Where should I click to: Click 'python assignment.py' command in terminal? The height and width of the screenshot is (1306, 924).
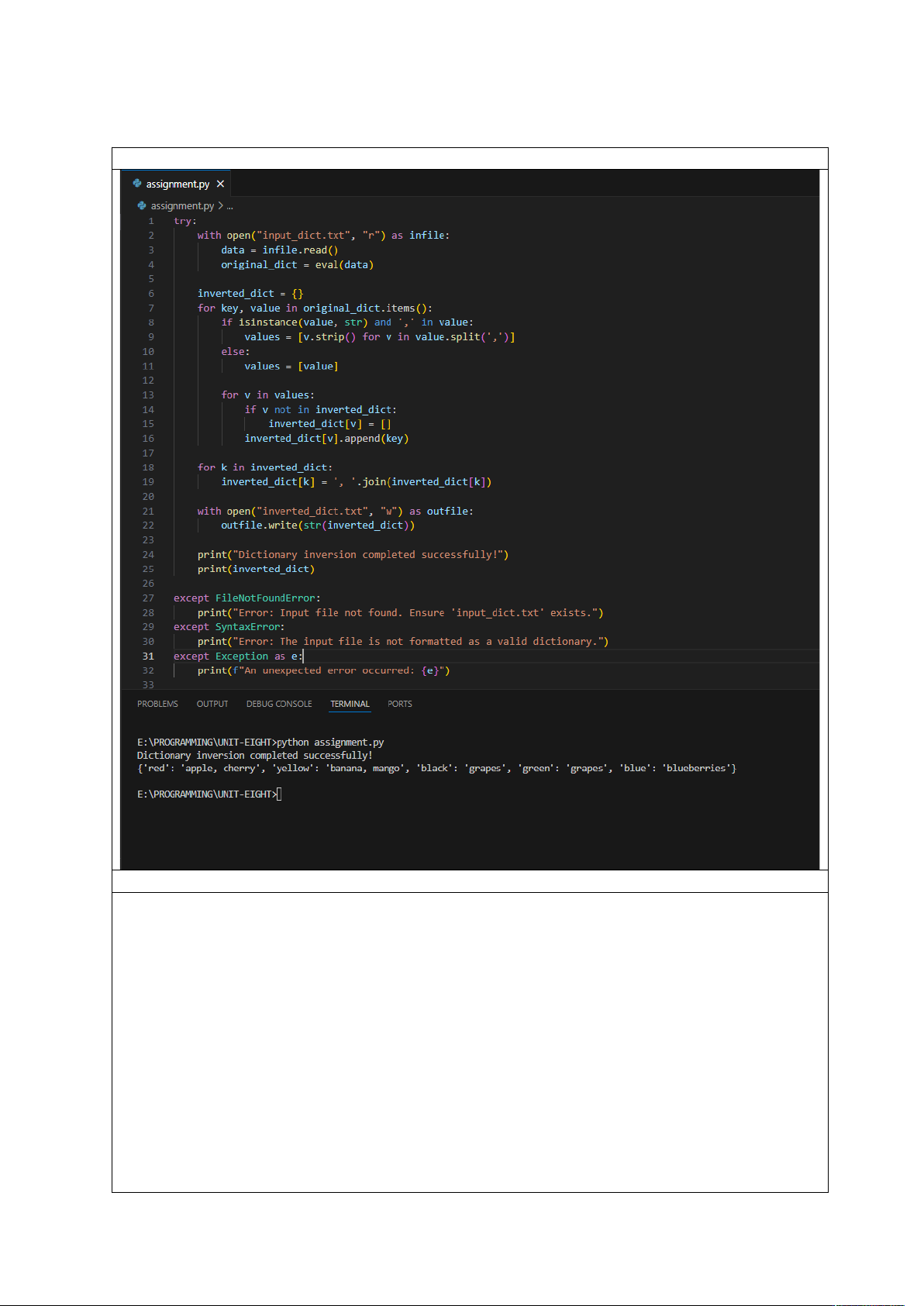coord(330,743)
